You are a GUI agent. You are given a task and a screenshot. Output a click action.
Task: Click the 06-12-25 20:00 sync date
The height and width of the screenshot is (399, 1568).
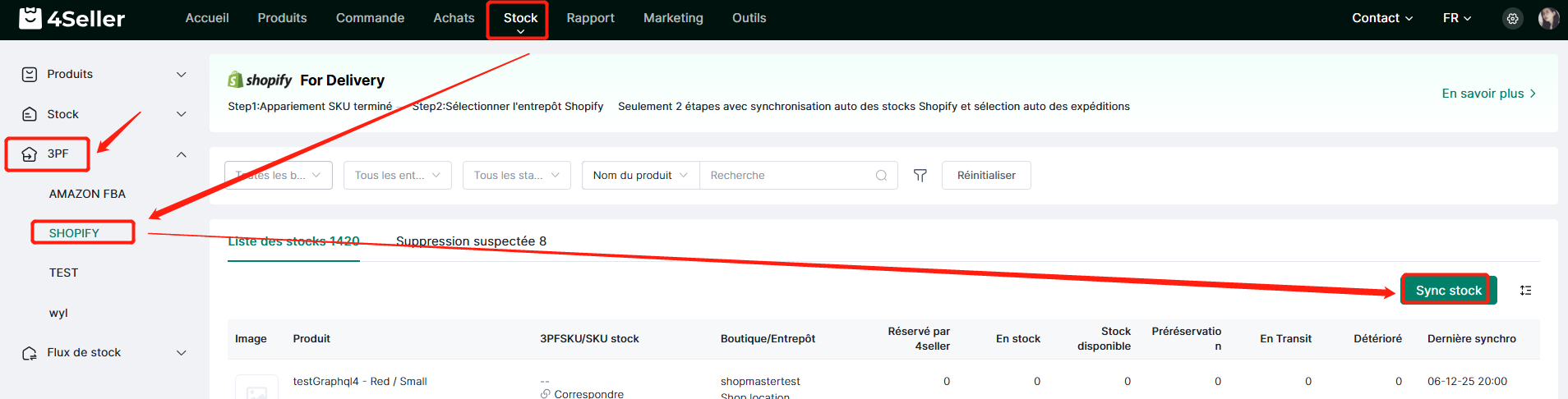[1467, 382]
